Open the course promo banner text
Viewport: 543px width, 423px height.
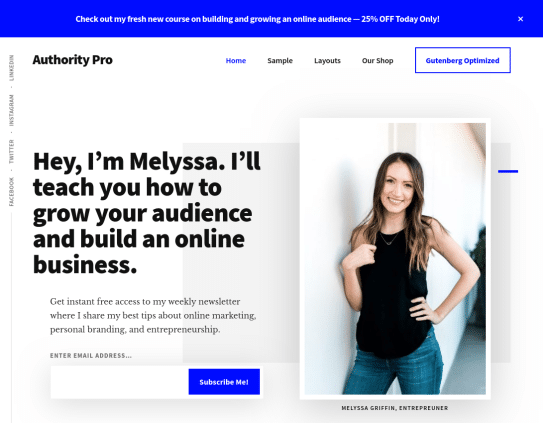[x=257, y=19]
